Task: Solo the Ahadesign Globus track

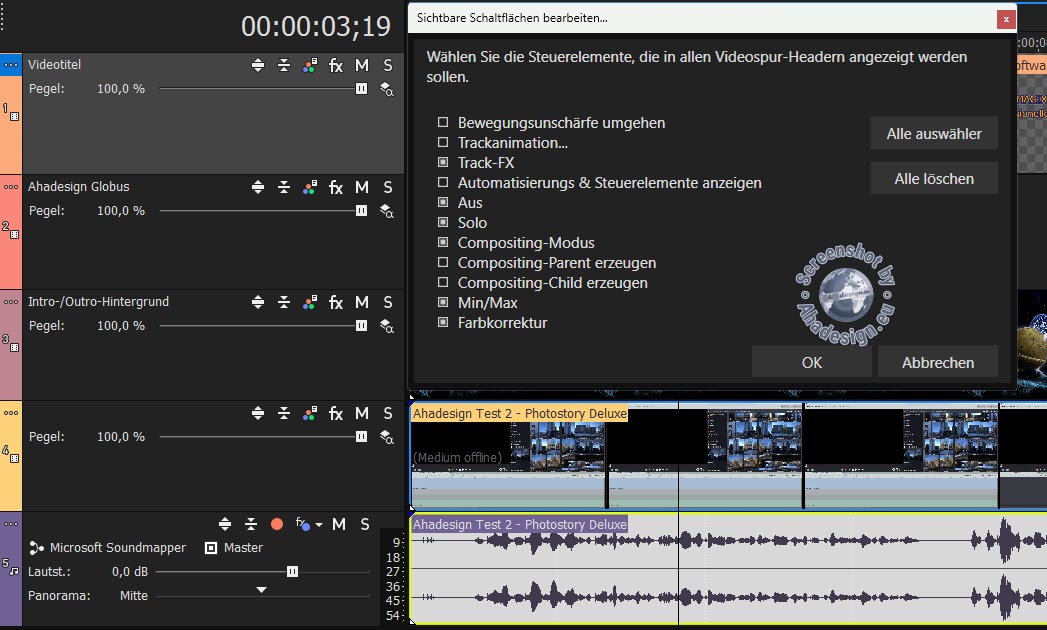Action: [388, 188]
